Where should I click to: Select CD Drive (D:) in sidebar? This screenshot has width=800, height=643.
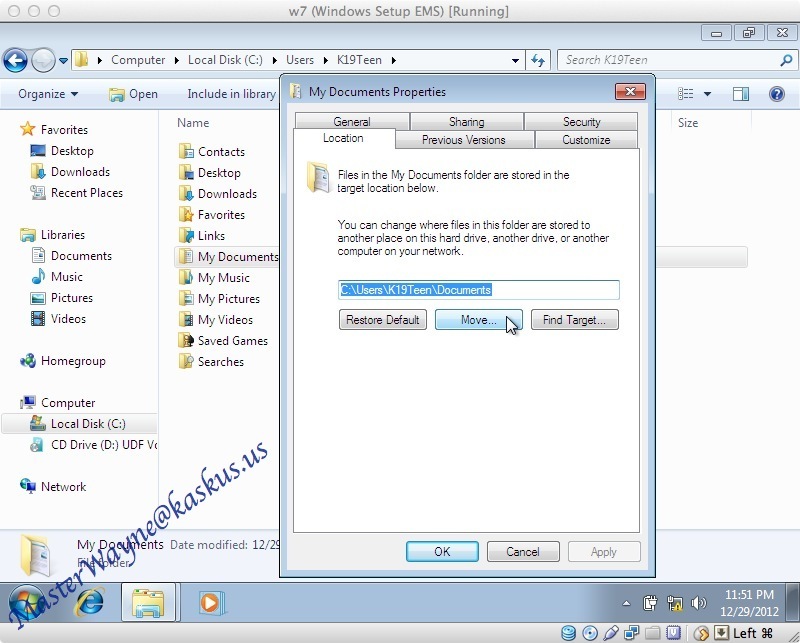click(95, 444)
